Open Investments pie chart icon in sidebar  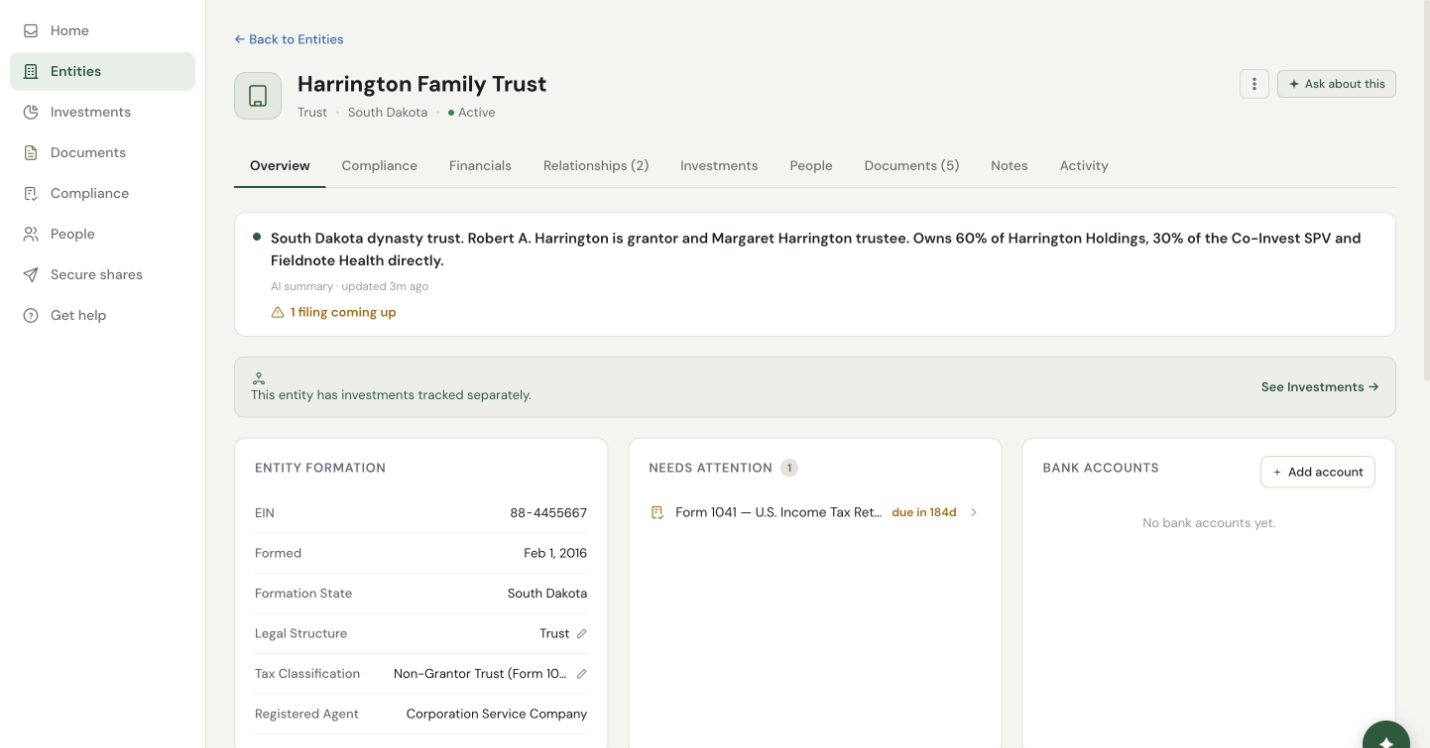pos(31,112)
